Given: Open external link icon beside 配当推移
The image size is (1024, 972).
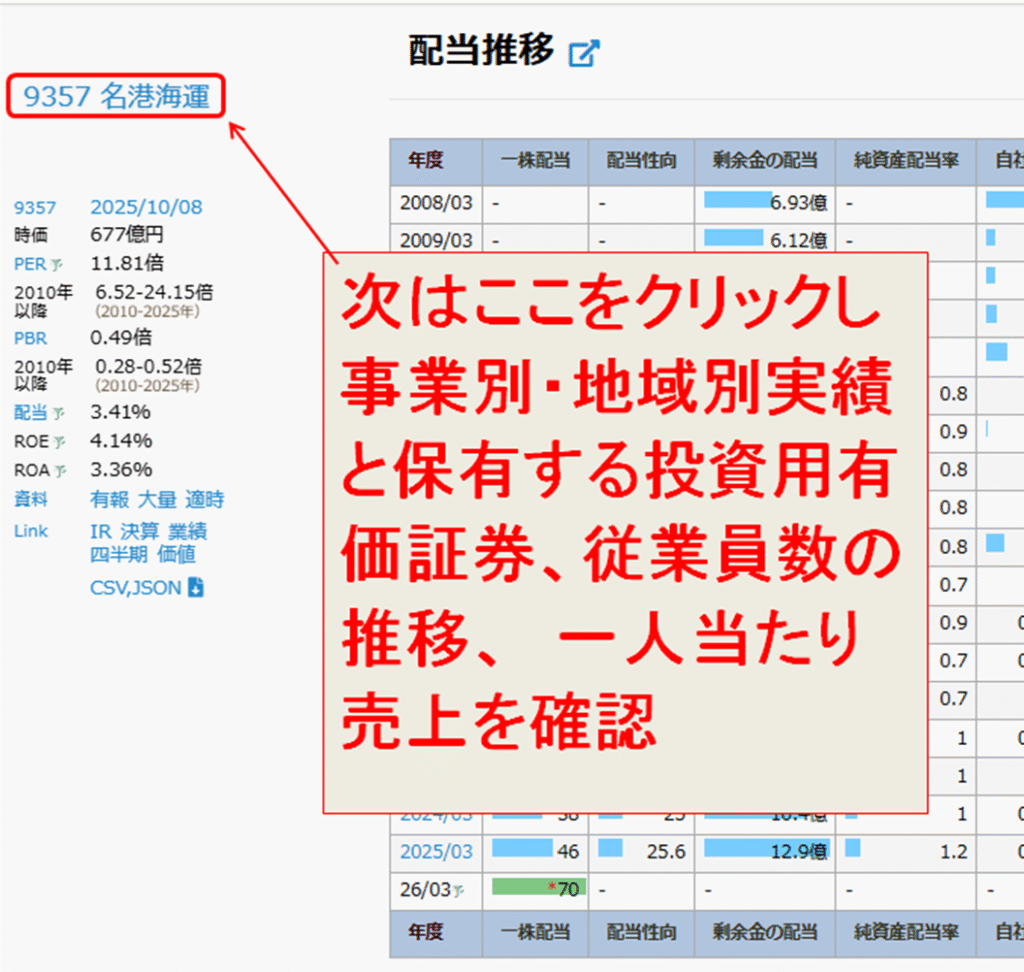Looking at the screenshot, I should tap(583, 53).
